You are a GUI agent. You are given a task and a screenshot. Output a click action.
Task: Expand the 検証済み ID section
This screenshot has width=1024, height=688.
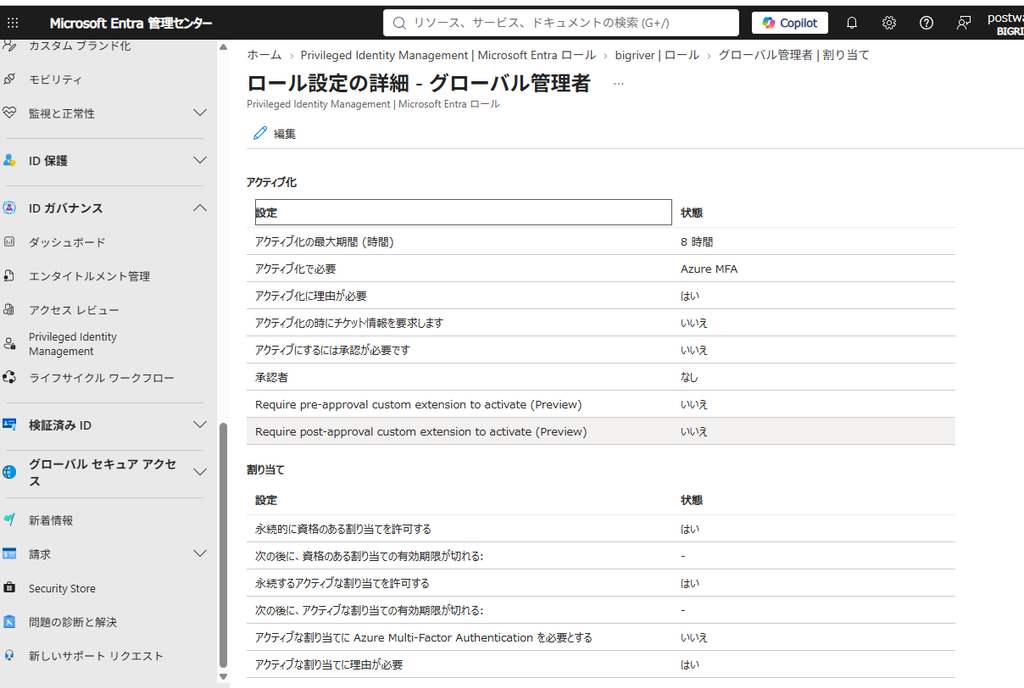coord(200,425)
